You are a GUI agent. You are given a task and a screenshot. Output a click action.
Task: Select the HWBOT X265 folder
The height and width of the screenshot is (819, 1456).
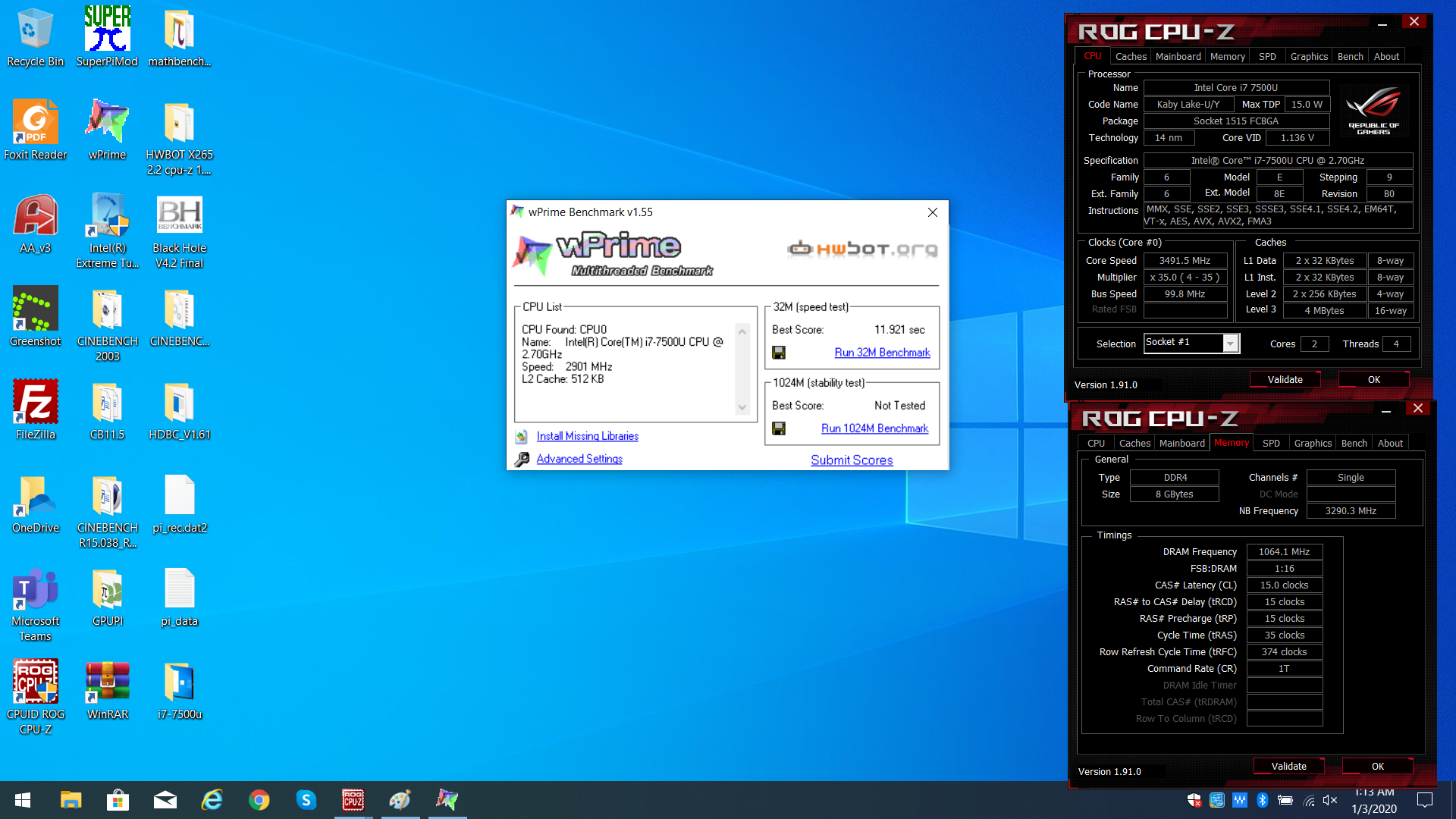pyautogui.click(x=179, y=137)
